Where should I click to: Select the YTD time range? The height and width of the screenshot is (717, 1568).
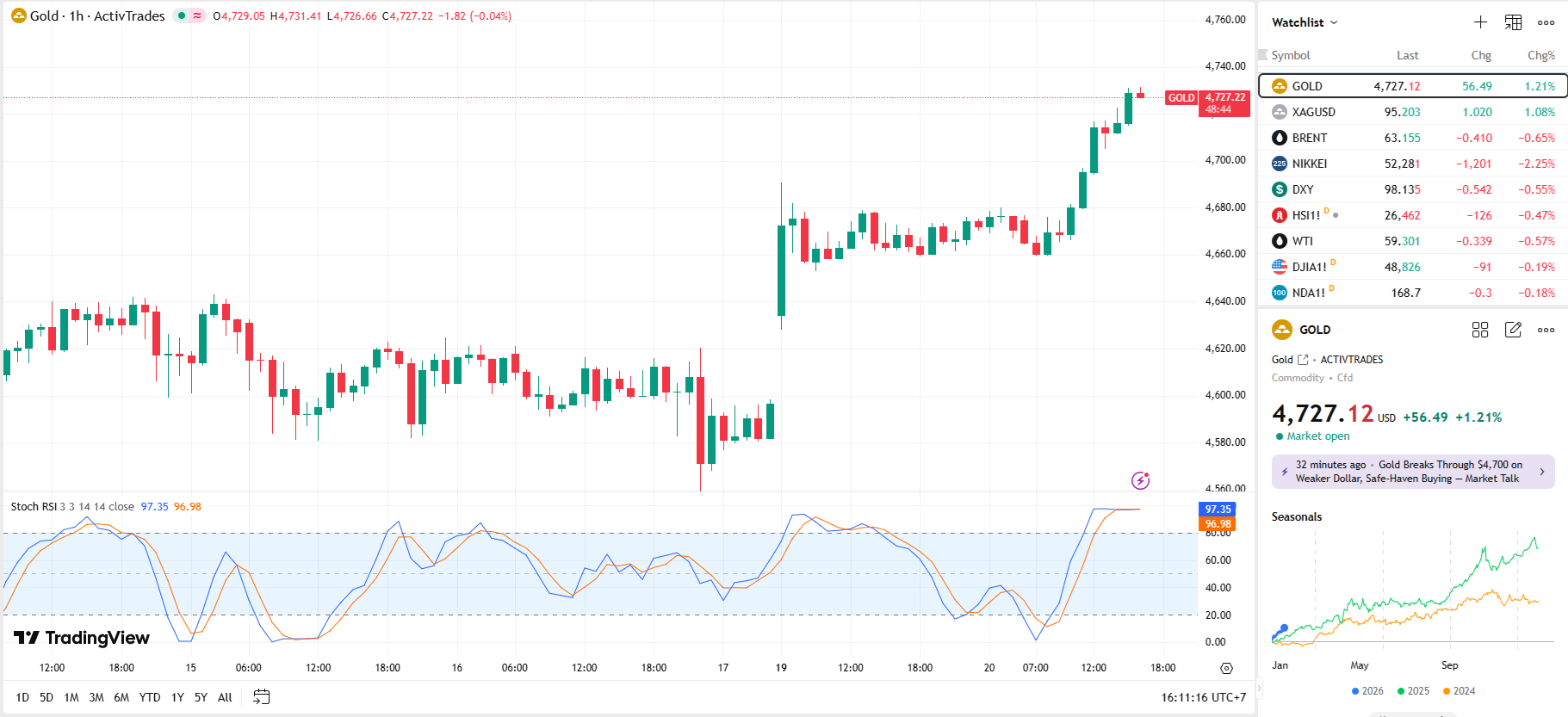(x=150, y=697)
